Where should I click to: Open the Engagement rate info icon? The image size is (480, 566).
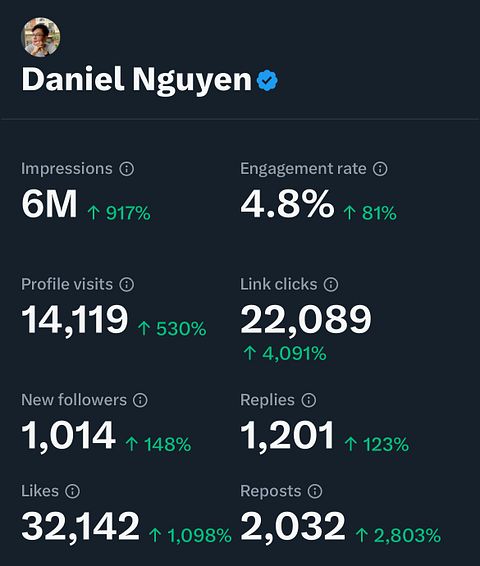pyautogui.click(x=380, y=169)
